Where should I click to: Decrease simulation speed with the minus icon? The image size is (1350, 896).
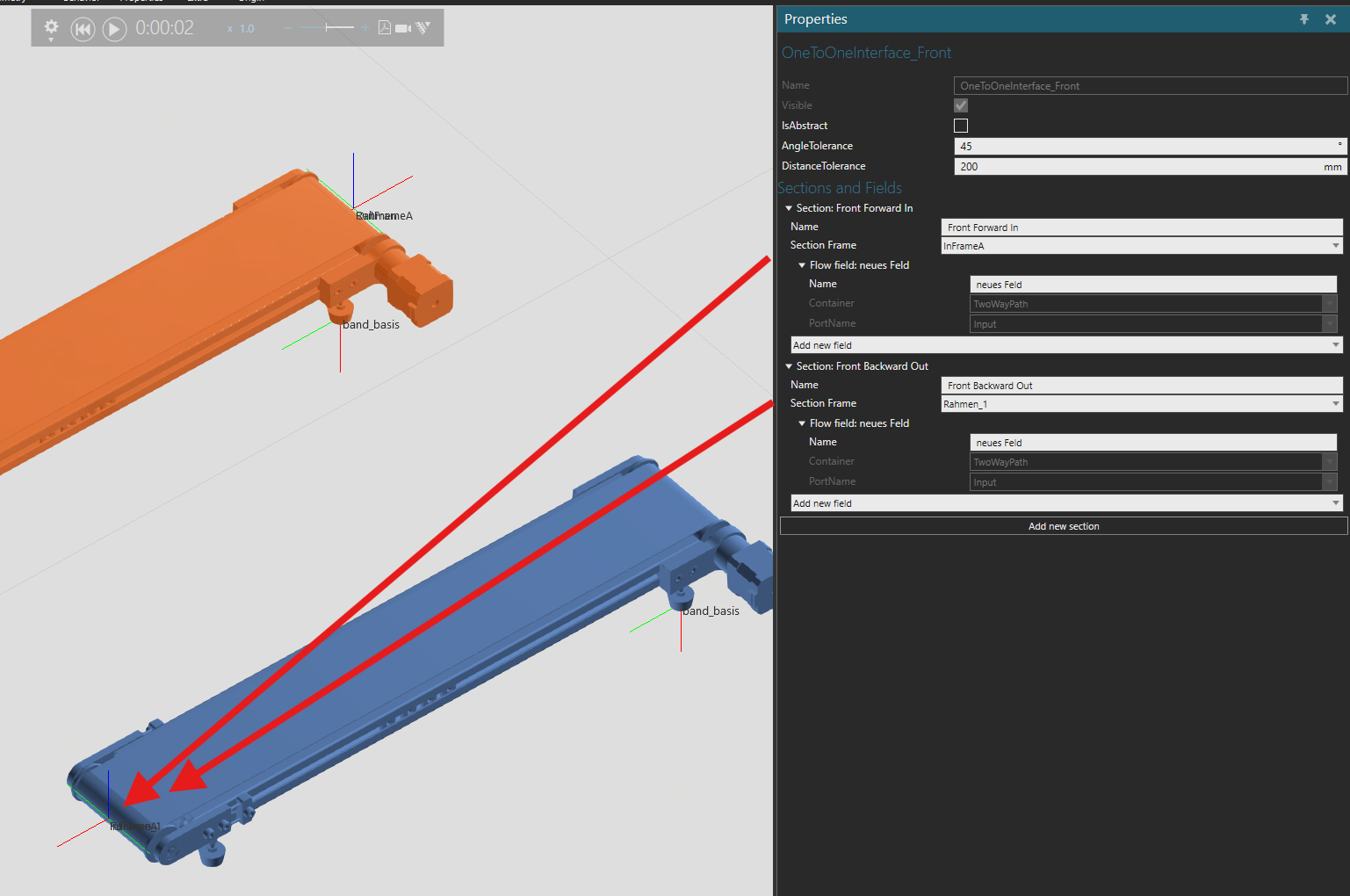pyautogui.click(x=288, y=28)
